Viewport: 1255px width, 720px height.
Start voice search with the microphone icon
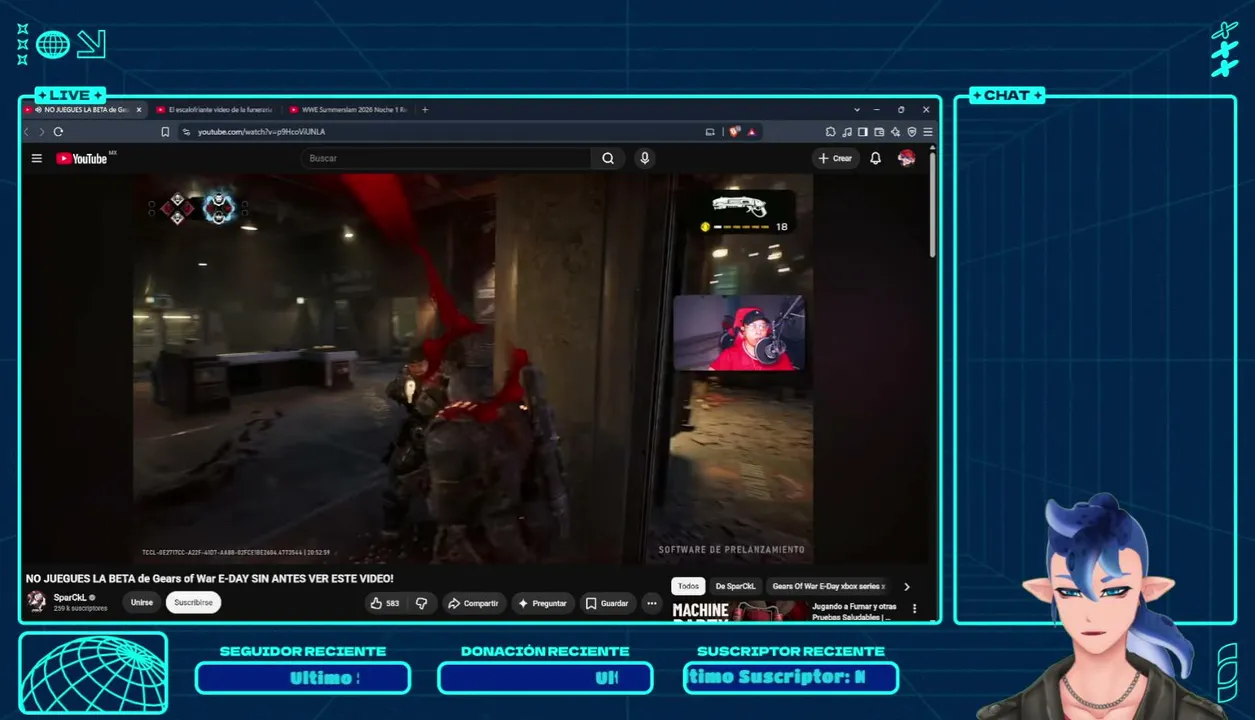645,158
